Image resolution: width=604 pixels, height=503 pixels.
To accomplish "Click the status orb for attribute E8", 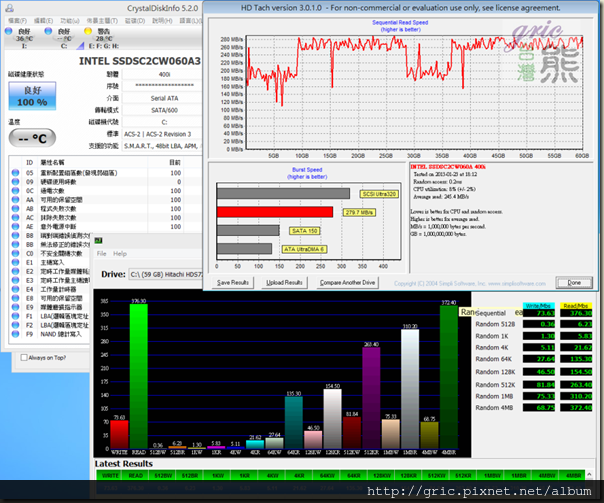I will [x=15, y=298].
